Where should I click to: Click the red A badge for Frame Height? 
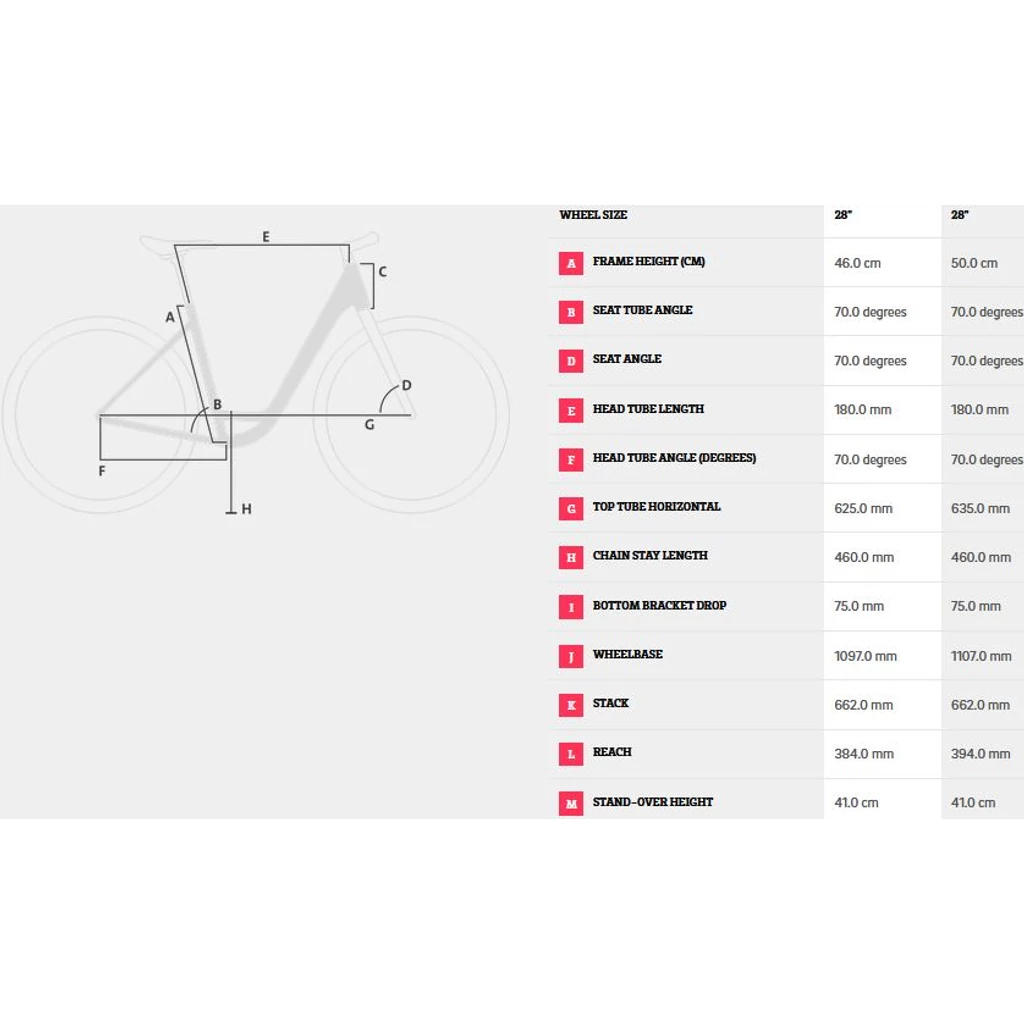coord(571,263)
